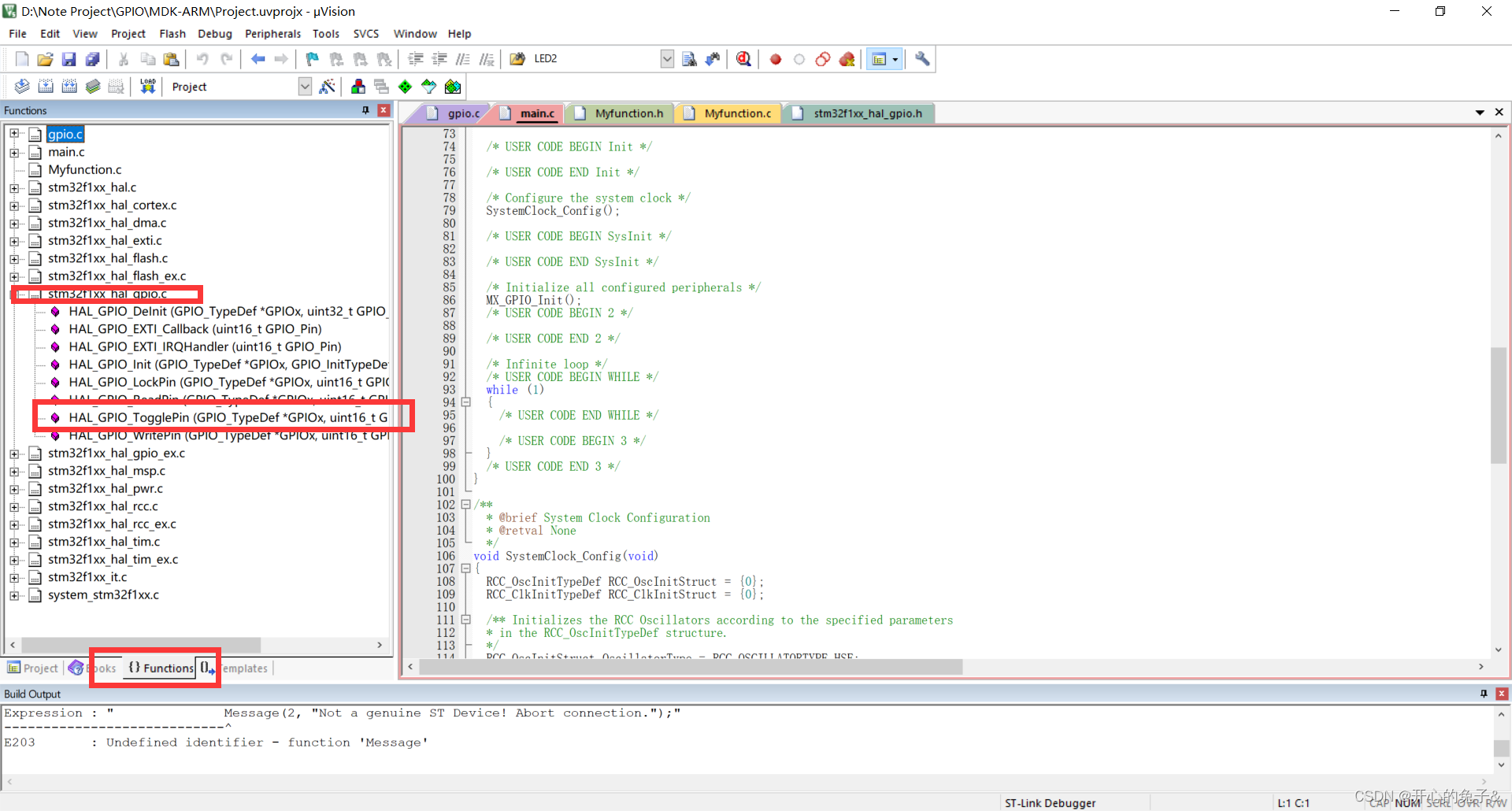Open Options for Target with magic wand
The image size is (1512, 811).
click(328, 87)
